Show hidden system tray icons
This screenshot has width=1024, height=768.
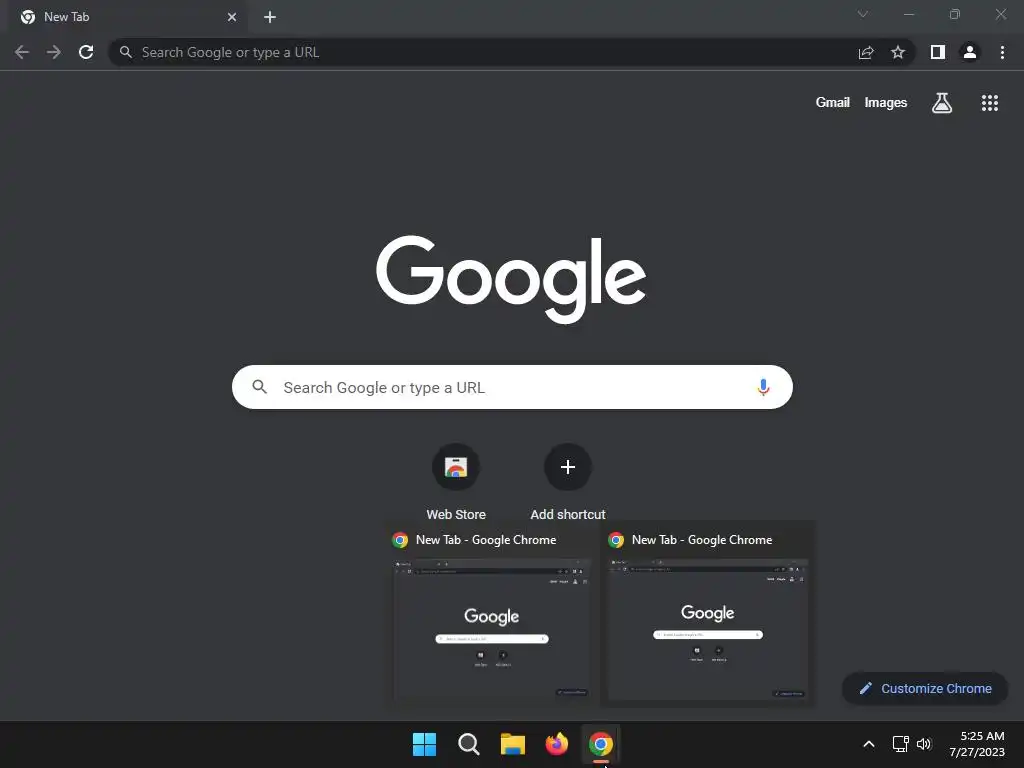point(869,744)
